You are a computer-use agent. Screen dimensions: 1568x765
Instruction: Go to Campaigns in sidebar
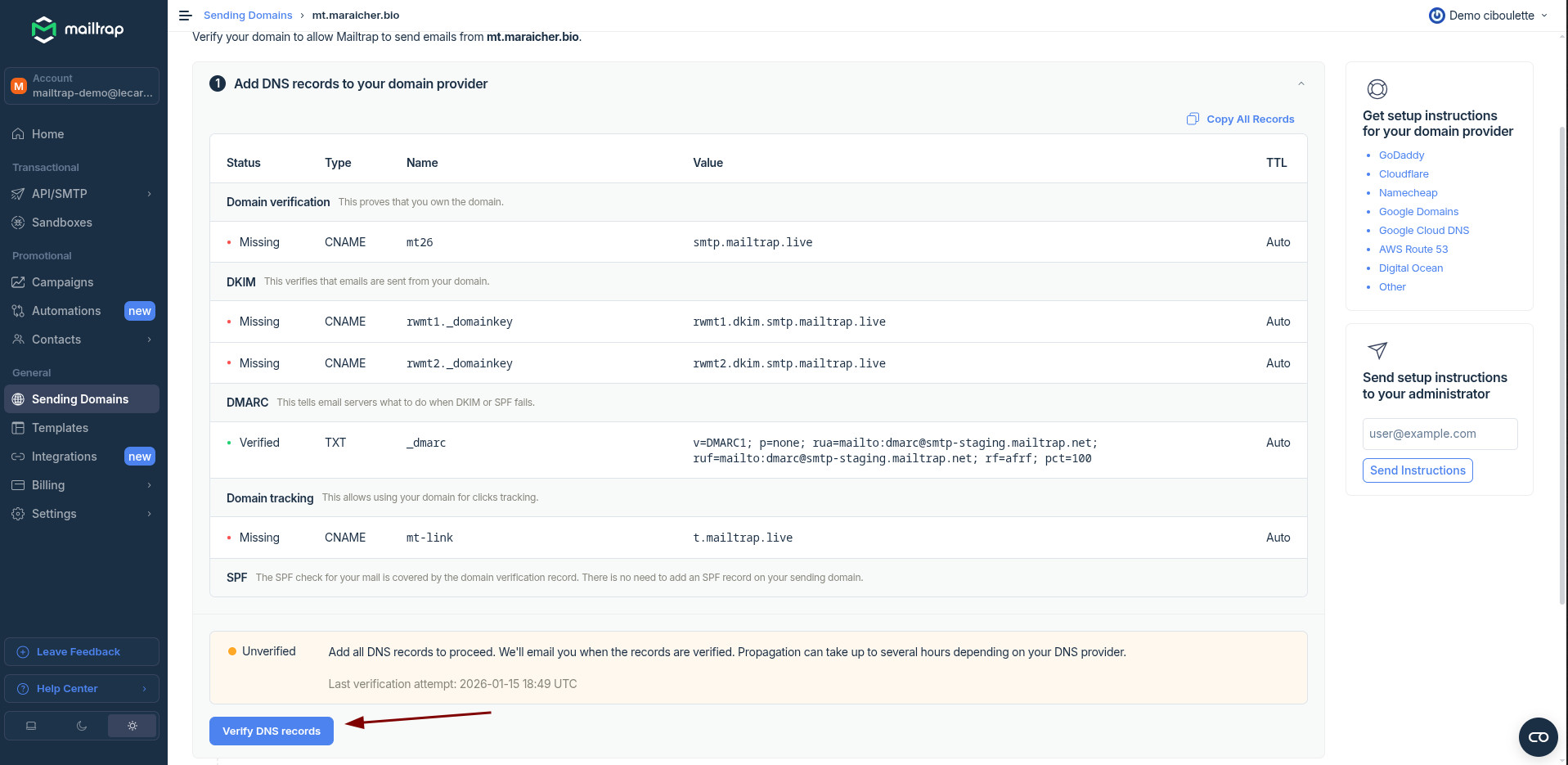pos(62,282)
